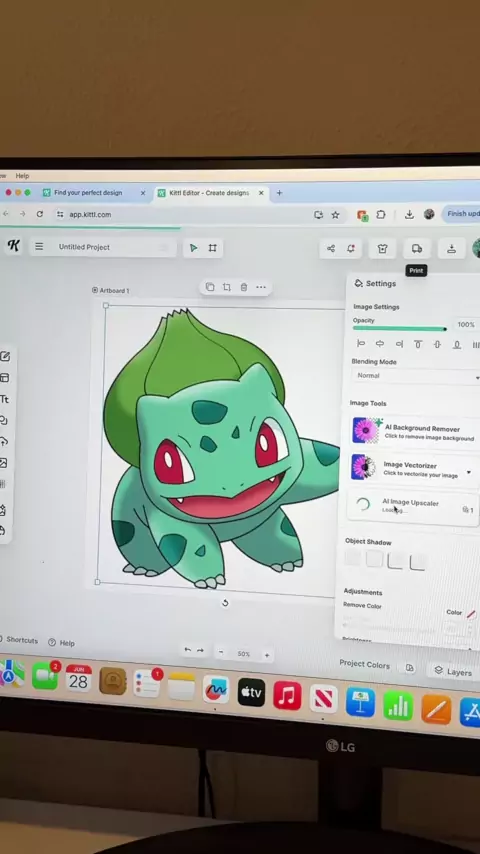Adjust the Opacity slider
Image resolution: width=480 pixels, height=854 pixels.
(x=399, y=329)
